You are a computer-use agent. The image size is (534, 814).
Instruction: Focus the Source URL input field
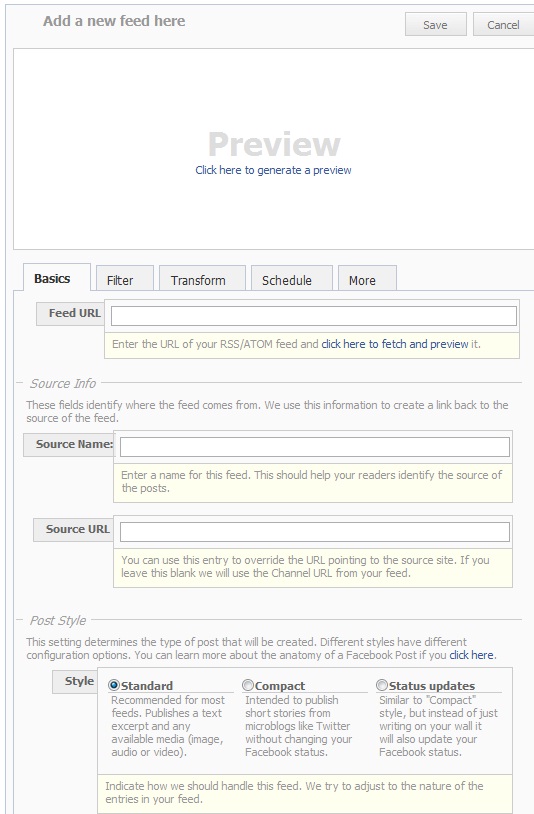(314, 532)
